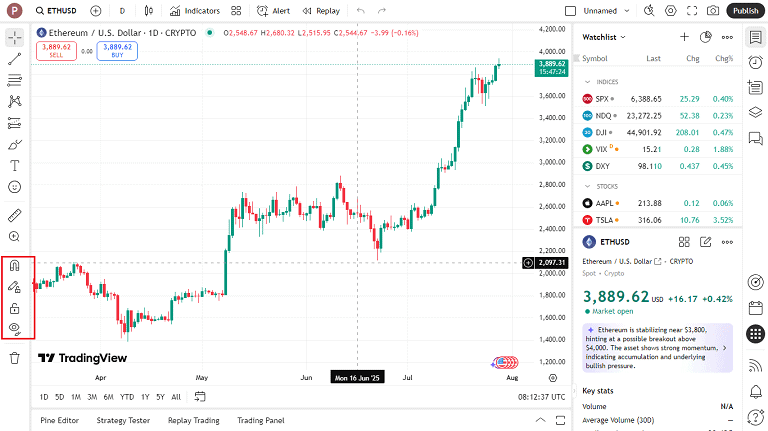Click the Publish button
This screenshot has width=768, height=431.
point(744,11)
